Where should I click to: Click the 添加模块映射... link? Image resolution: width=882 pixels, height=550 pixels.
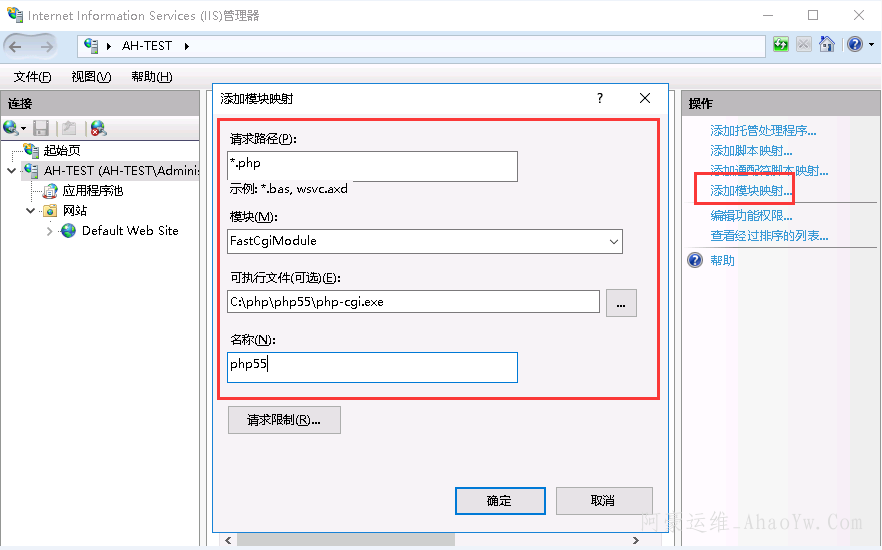click(751, 190)
